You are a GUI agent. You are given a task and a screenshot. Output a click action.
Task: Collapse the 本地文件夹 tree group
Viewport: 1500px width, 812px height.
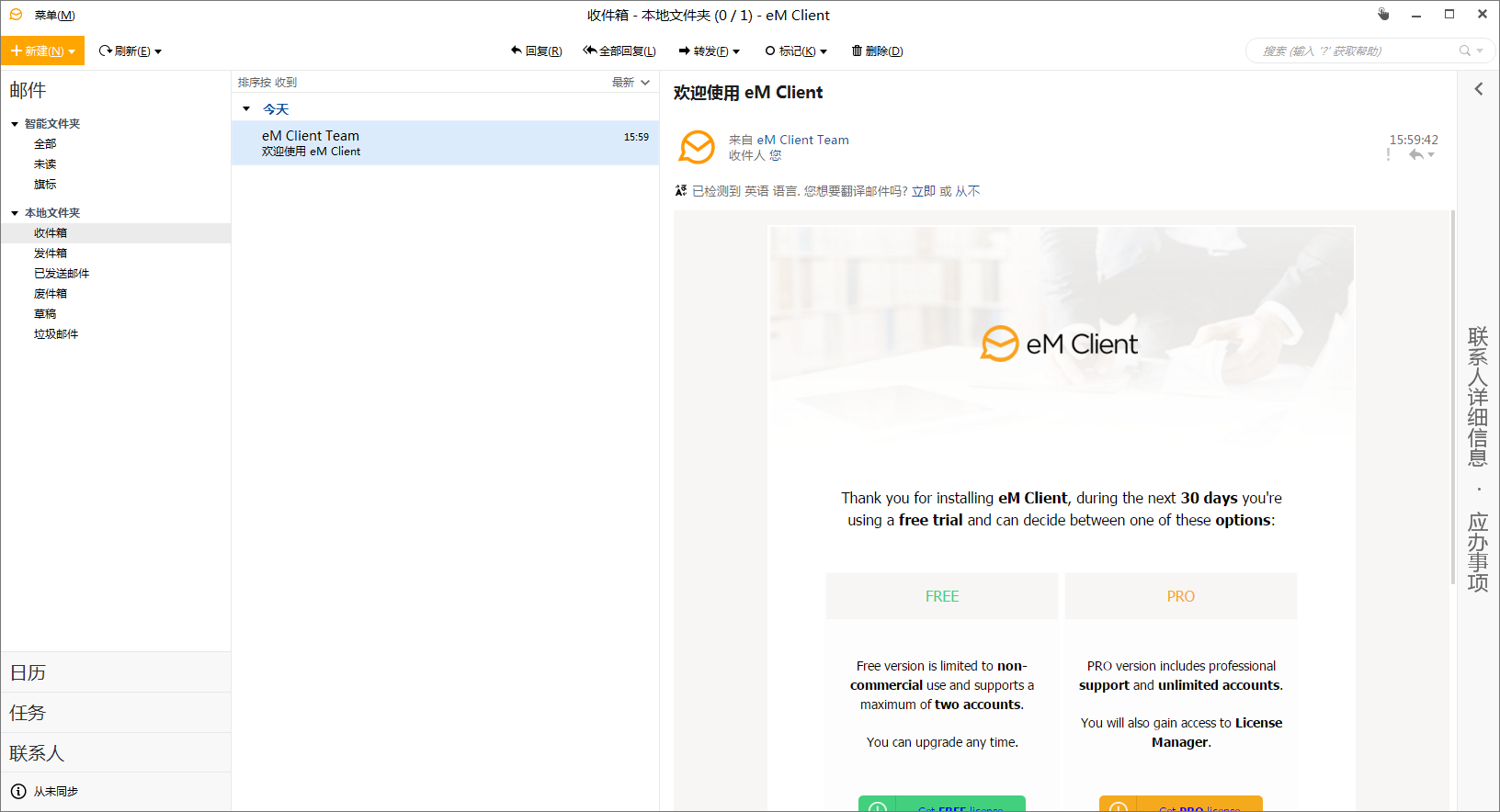(x=15, y=213)
